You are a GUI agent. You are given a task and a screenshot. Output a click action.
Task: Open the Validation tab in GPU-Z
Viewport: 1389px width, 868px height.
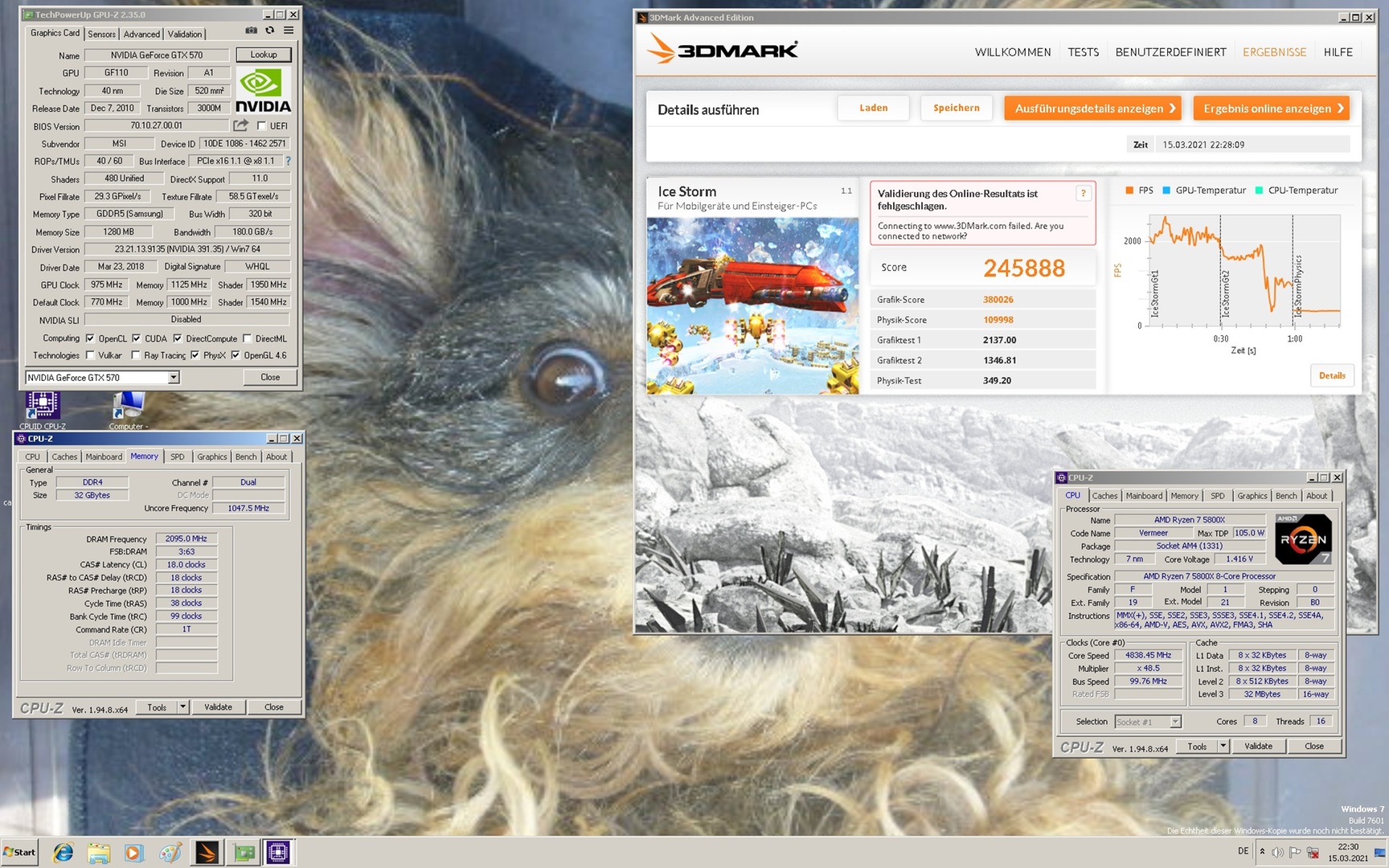(185, 34)
